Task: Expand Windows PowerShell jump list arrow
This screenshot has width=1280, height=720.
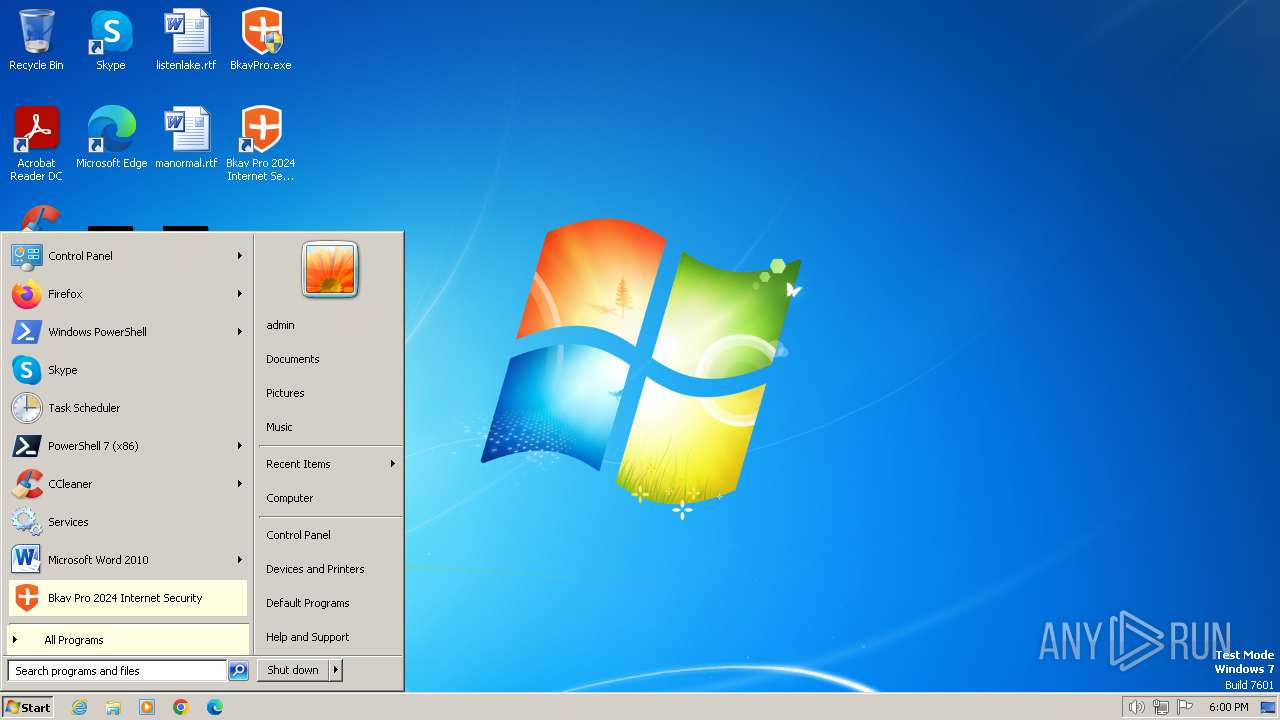Action: [240, 332]
